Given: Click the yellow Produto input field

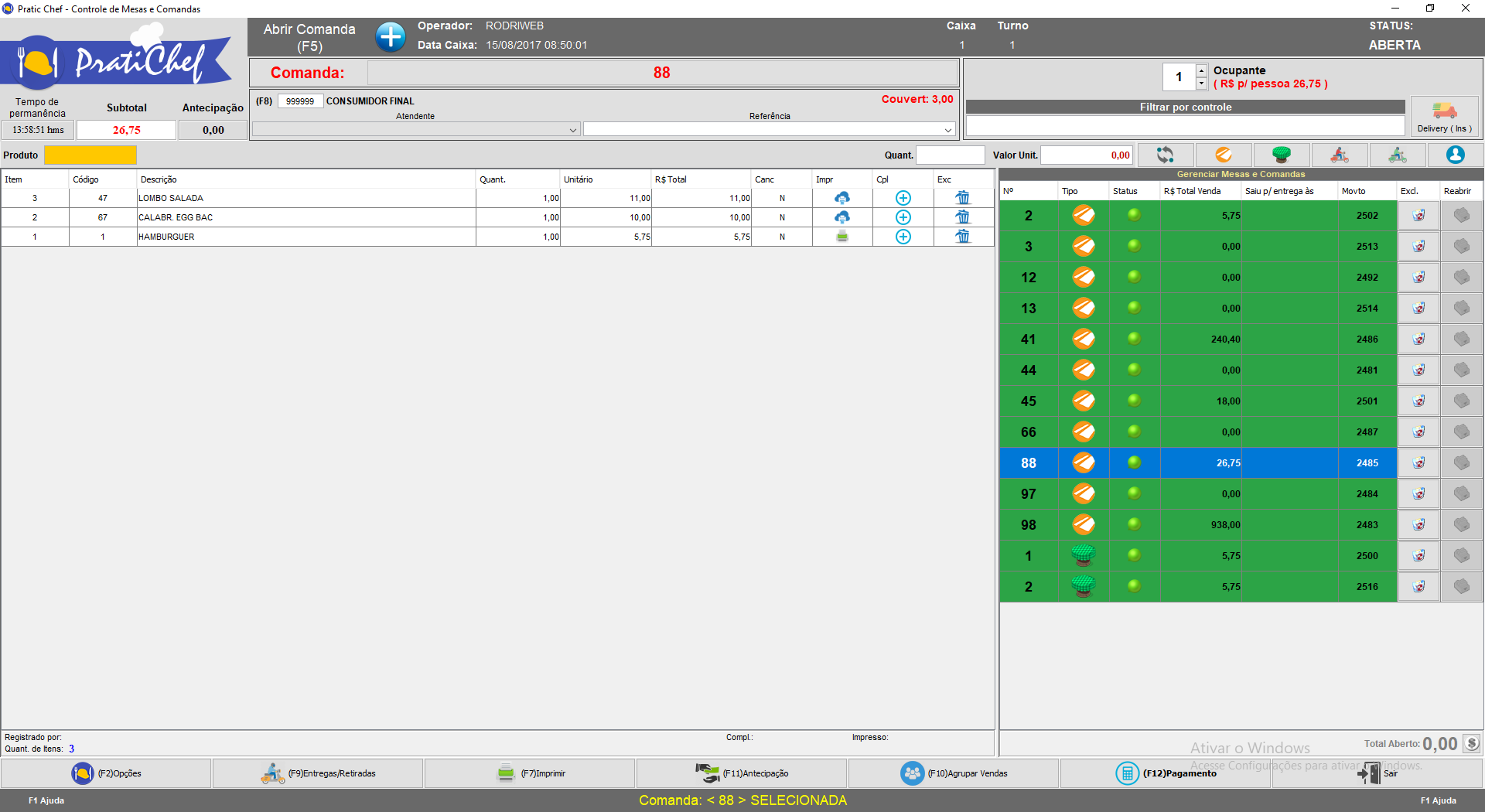Looking at the screenshot, I should 90,155.
